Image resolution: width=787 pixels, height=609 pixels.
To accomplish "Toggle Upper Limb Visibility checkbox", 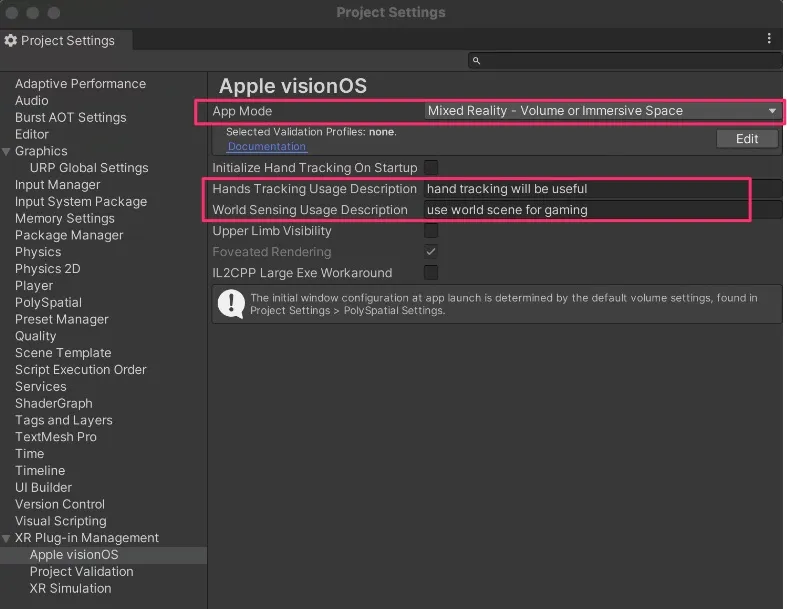I will pyautogui.click(x=431, y=231).
